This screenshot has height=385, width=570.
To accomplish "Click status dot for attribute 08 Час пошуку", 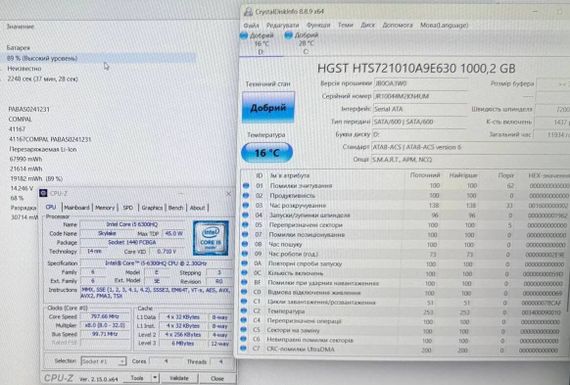I will click(x=245, y=244).
